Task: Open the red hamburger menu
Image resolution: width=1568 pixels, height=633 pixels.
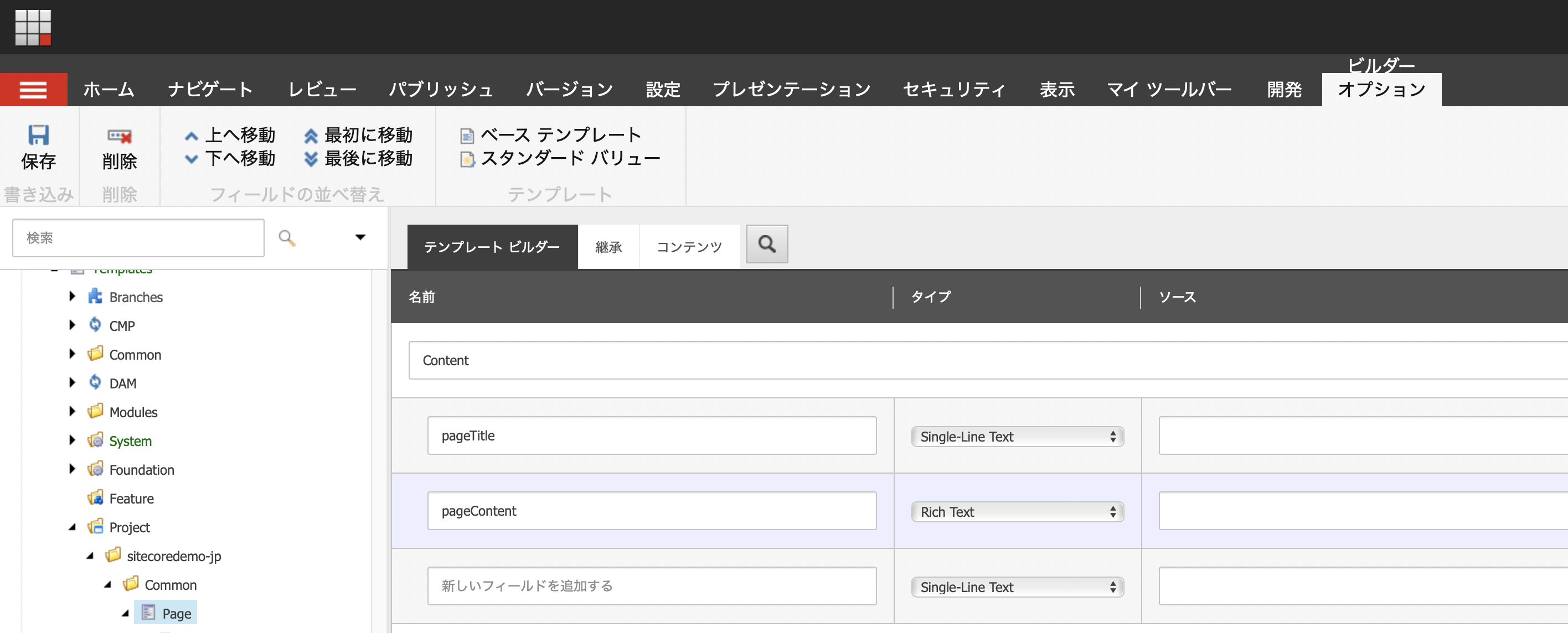Action: [33, 90]
